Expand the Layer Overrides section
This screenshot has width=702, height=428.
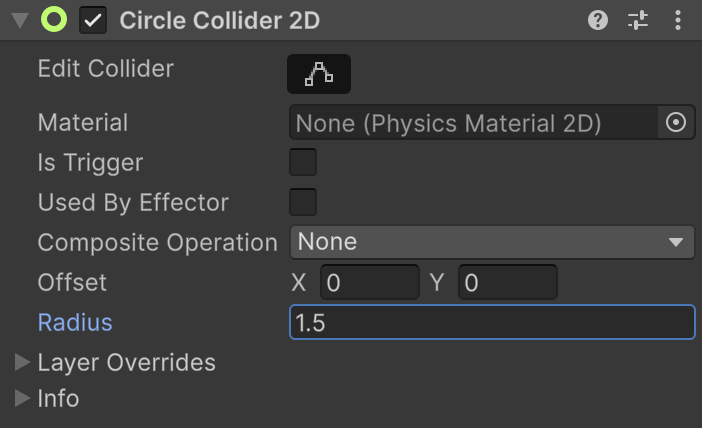pos(23,362)
